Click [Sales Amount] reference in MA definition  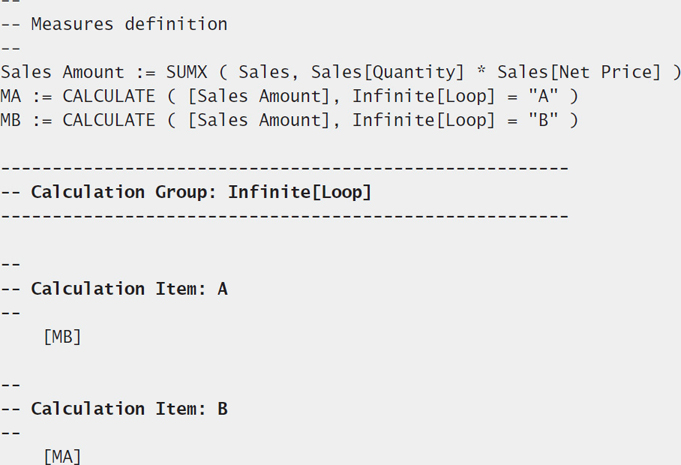[x=259, y=96]
